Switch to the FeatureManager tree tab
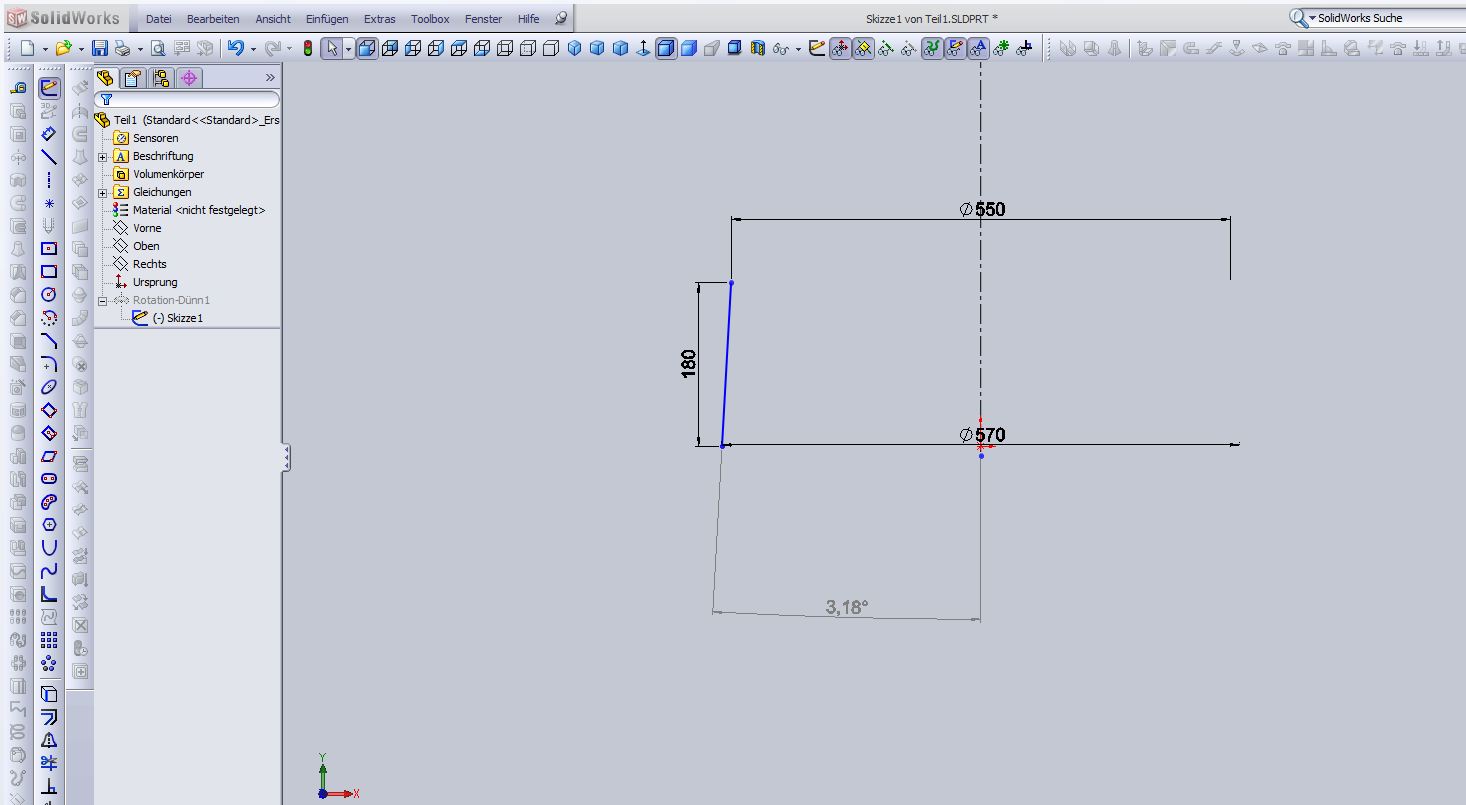The height and width of the screenshot is (805, 1466). pos(106,78)
